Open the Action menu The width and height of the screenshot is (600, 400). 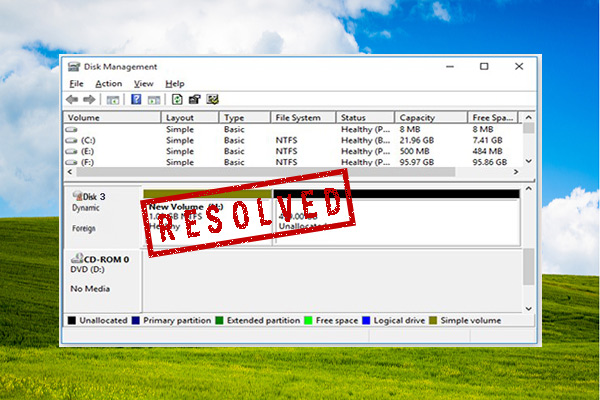pos(109,84)
